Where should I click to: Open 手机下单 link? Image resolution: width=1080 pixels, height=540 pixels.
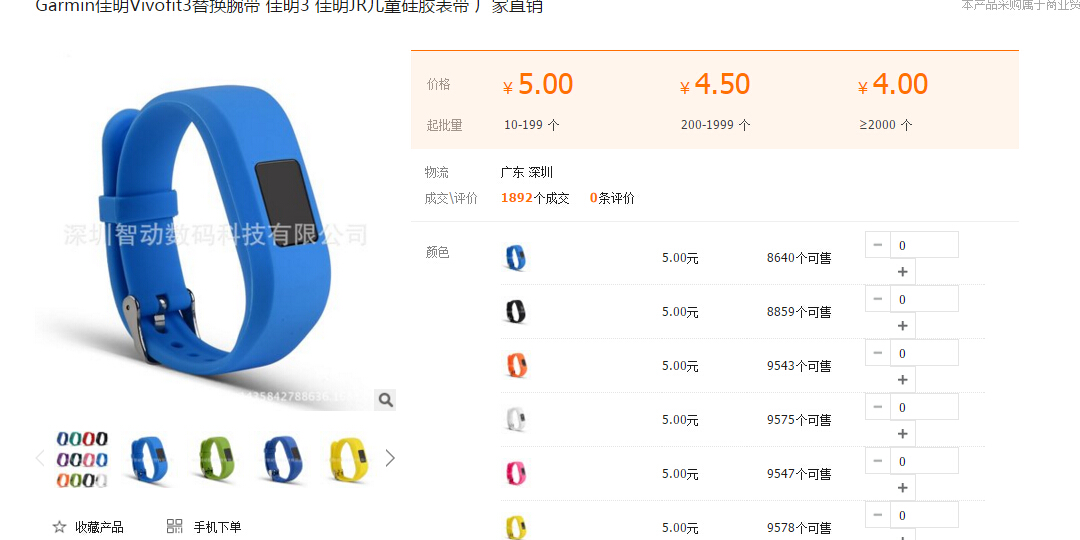point(217,528)
